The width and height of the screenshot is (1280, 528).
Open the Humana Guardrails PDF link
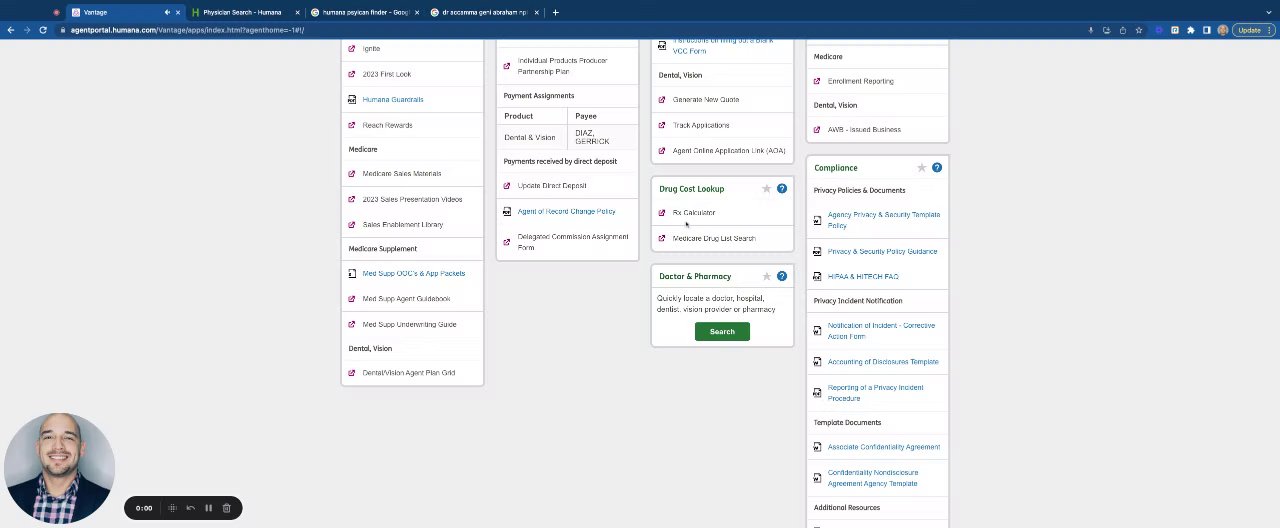click(x=393, y=100)
